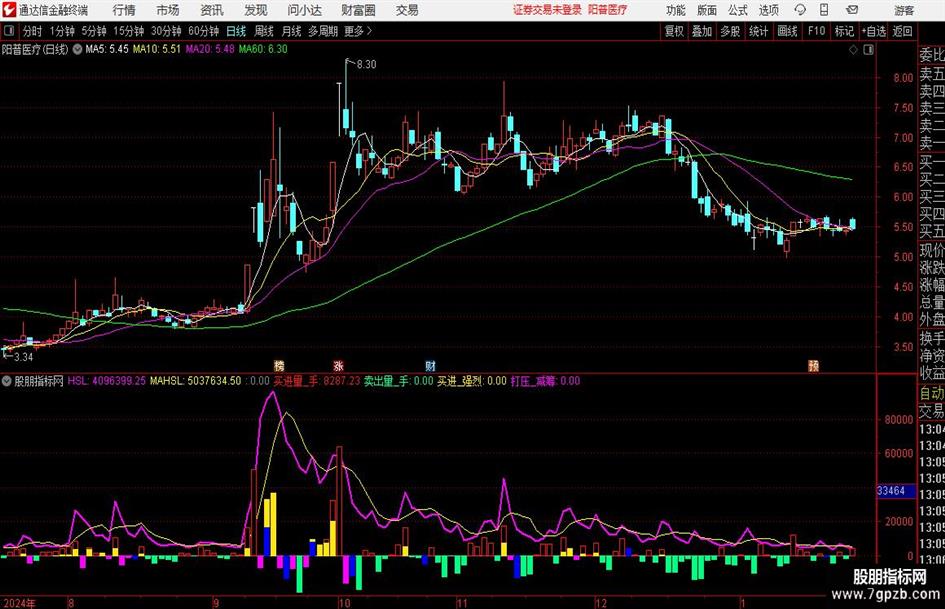This screenshot has height=609, width=945.
Task: Click the 证券交易未登录 login link
Action: [547, 10]
